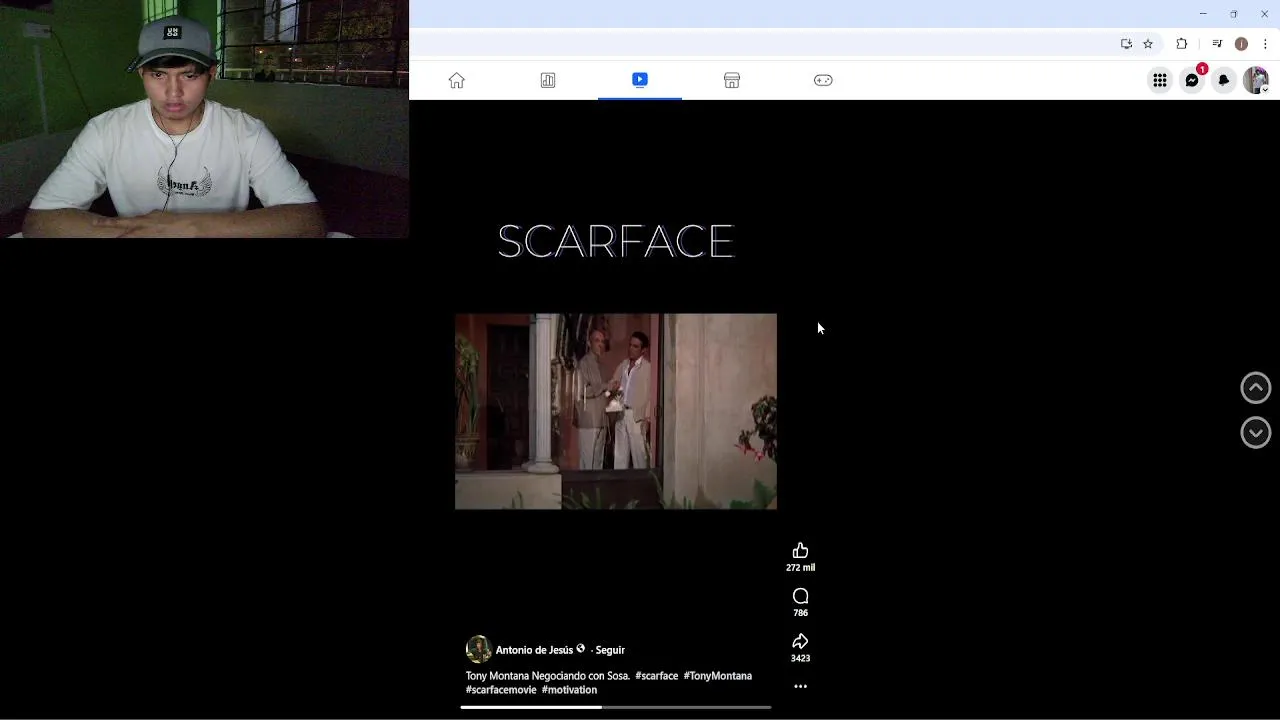Bookmark this page with the star icon
1280x720 pixels.
tap(1148, 44)
